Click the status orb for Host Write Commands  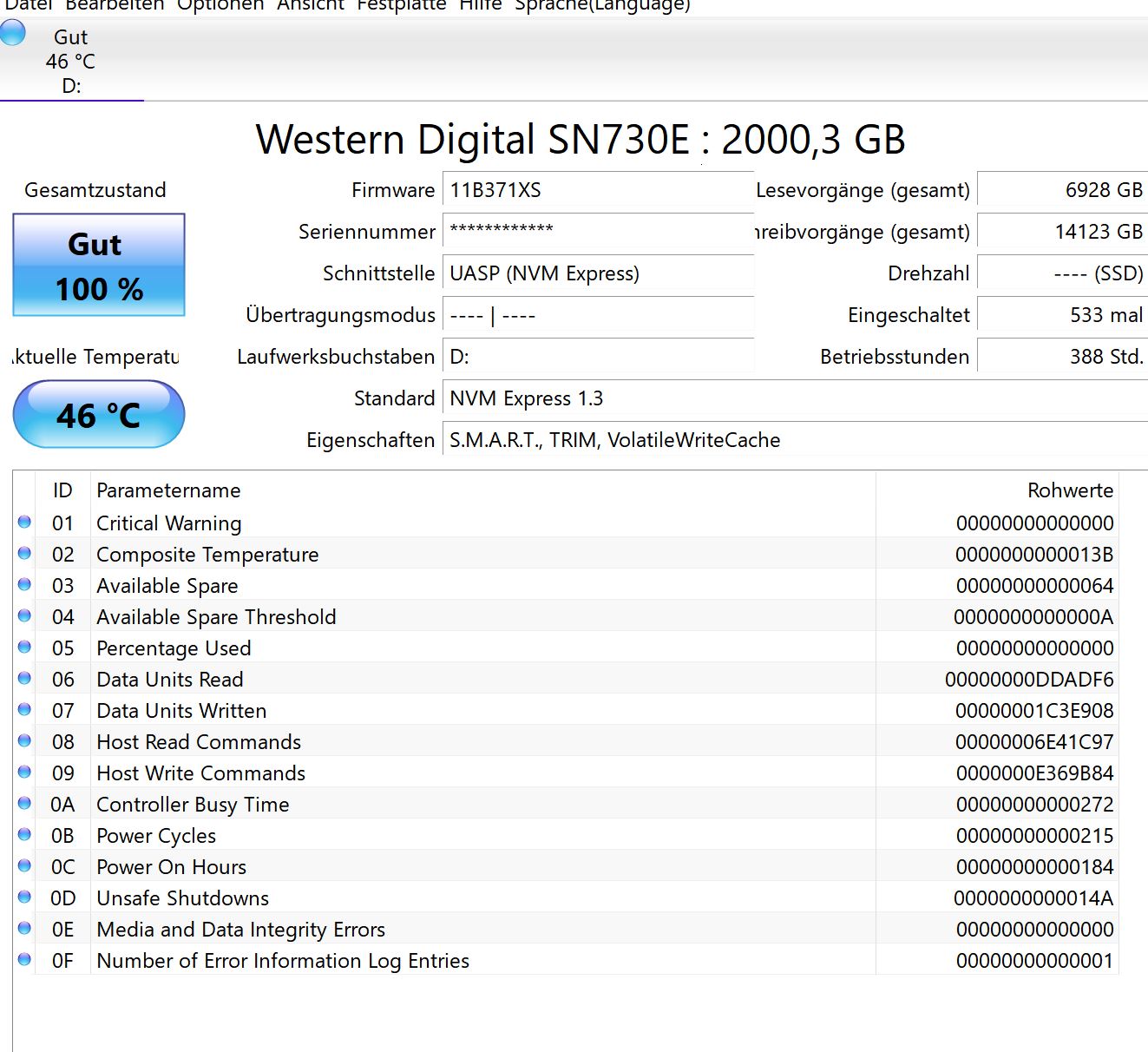pos(24,772)
